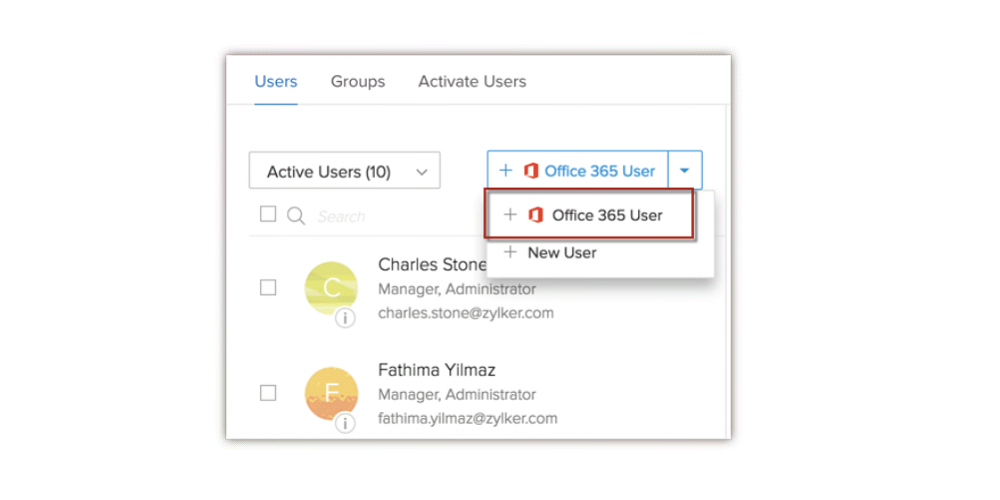Click Manager, Administrator under Charles Stone
This screenshot has width=1000, height=500.
pyautogui.click(x=457, y=289)
